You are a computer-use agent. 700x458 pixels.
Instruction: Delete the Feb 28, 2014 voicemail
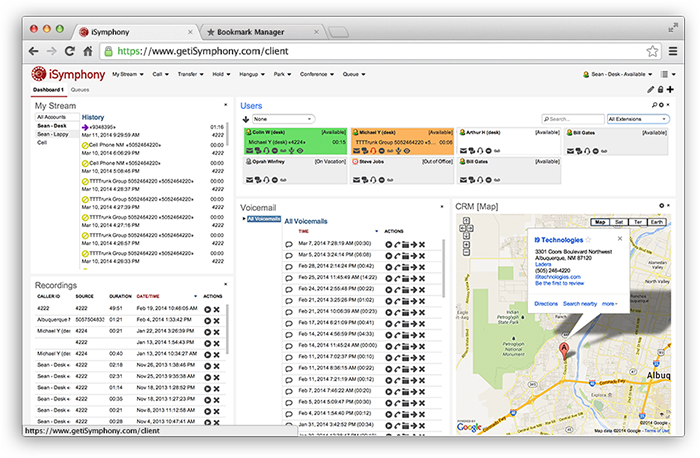pos(422,265)
